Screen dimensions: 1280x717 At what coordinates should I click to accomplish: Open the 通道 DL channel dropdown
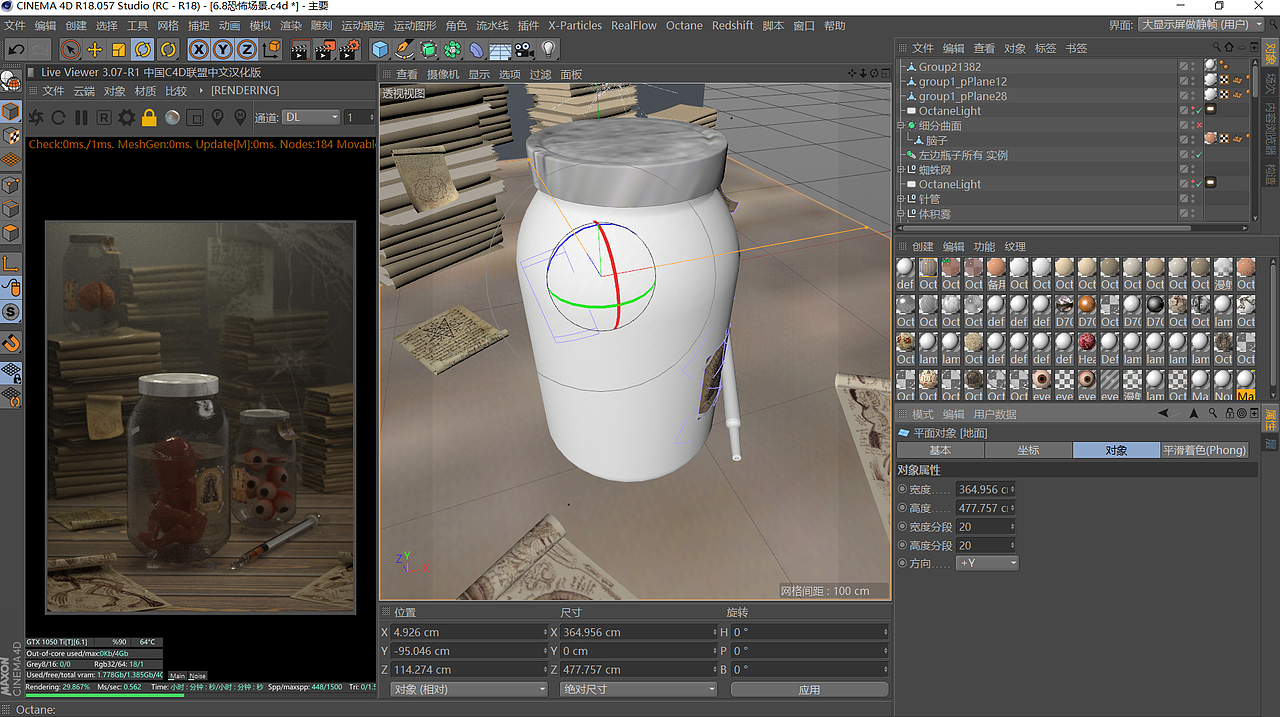pos(311,117)
